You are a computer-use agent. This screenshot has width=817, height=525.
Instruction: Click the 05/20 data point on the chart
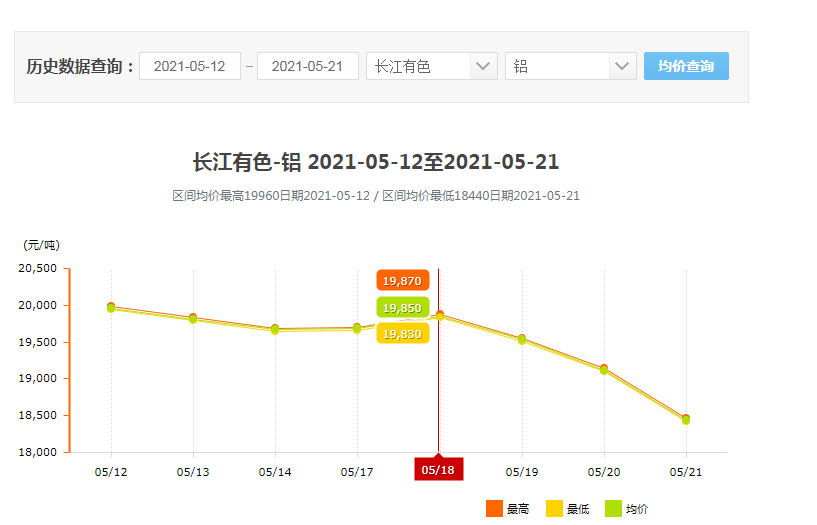[604, 369]
